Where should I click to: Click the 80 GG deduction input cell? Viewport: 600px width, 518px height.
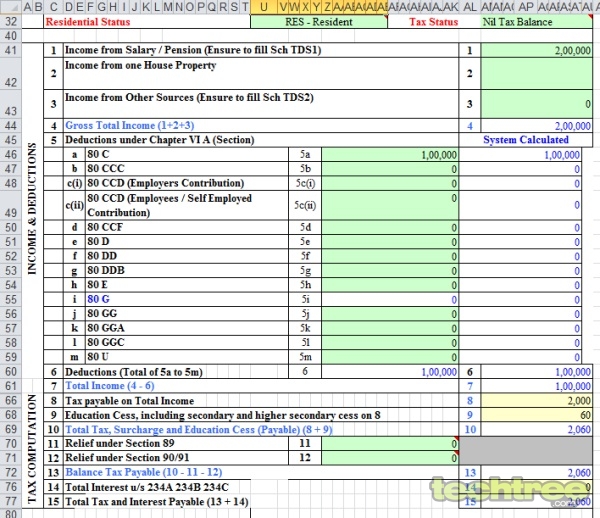(390, 314)
